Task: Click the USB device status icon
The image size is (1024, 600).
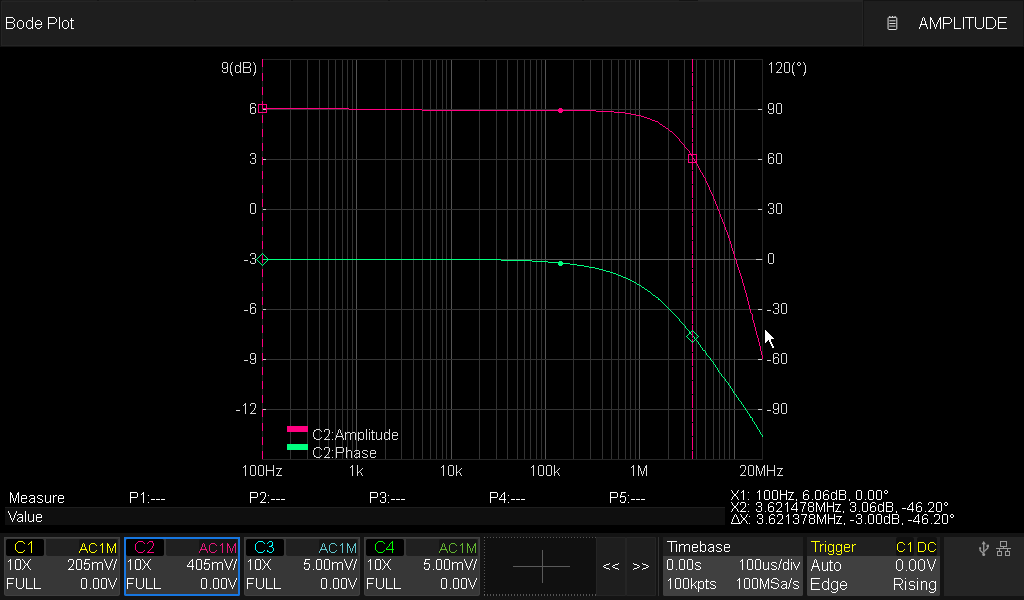Action: 984,548
